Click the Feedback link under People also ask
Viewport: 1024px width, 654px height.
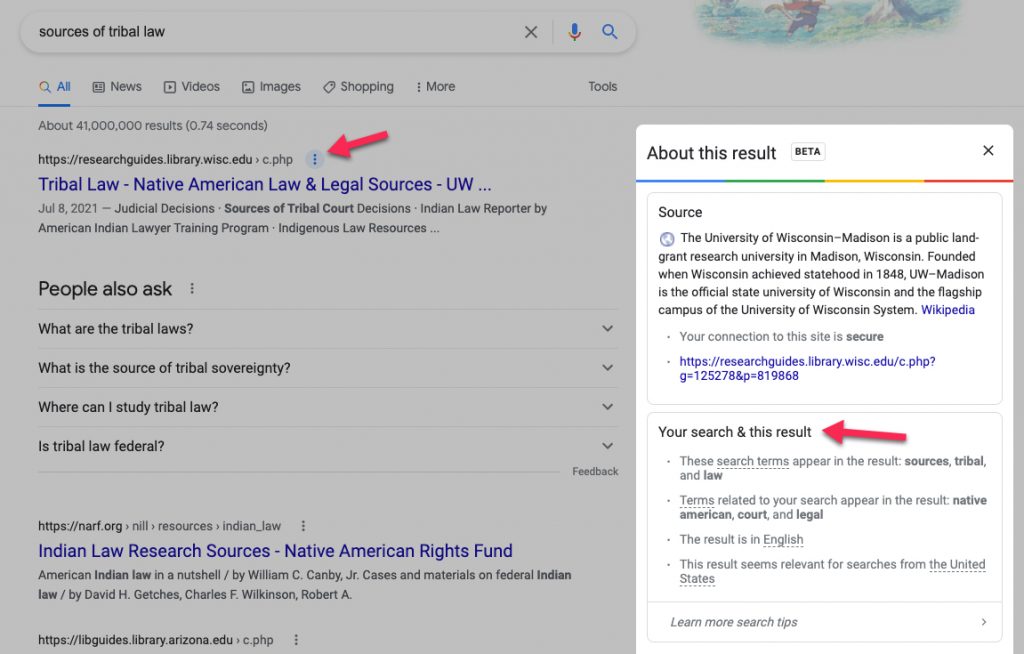[x=595, y=472]
